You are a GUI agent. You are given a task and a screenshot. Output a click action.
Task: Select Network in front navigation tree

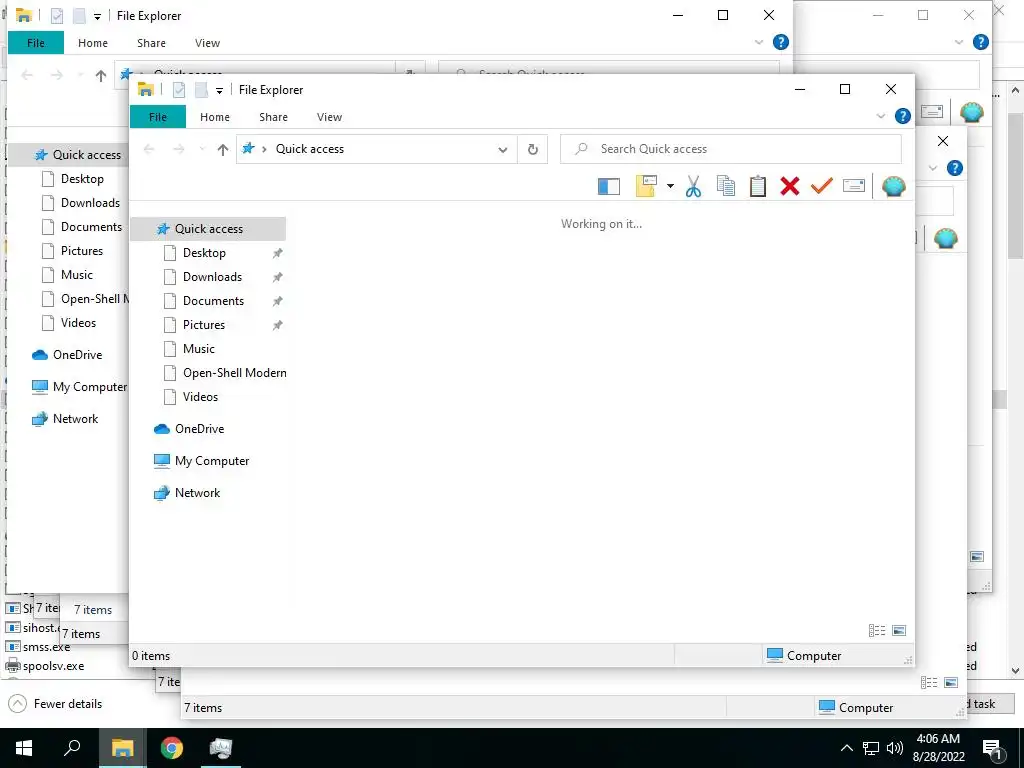[x=197, y=493]
